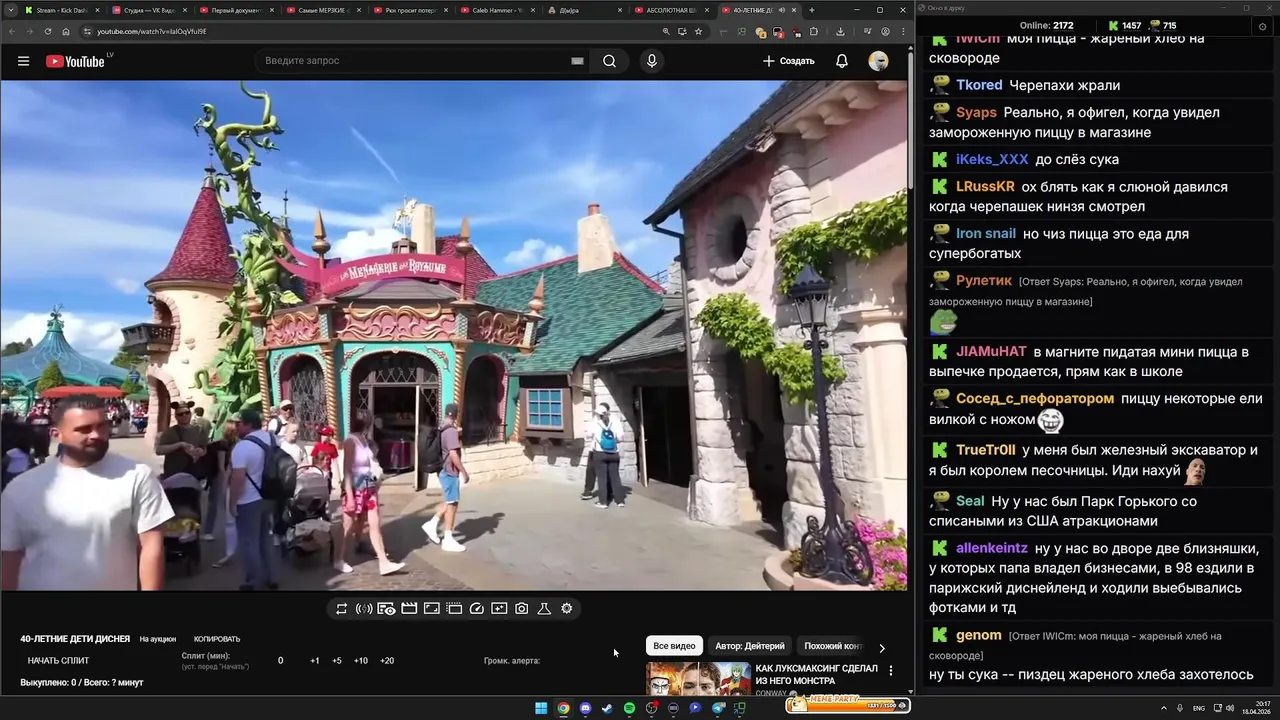Open the on-screen keyboard icon in search box

pos(577,61)
